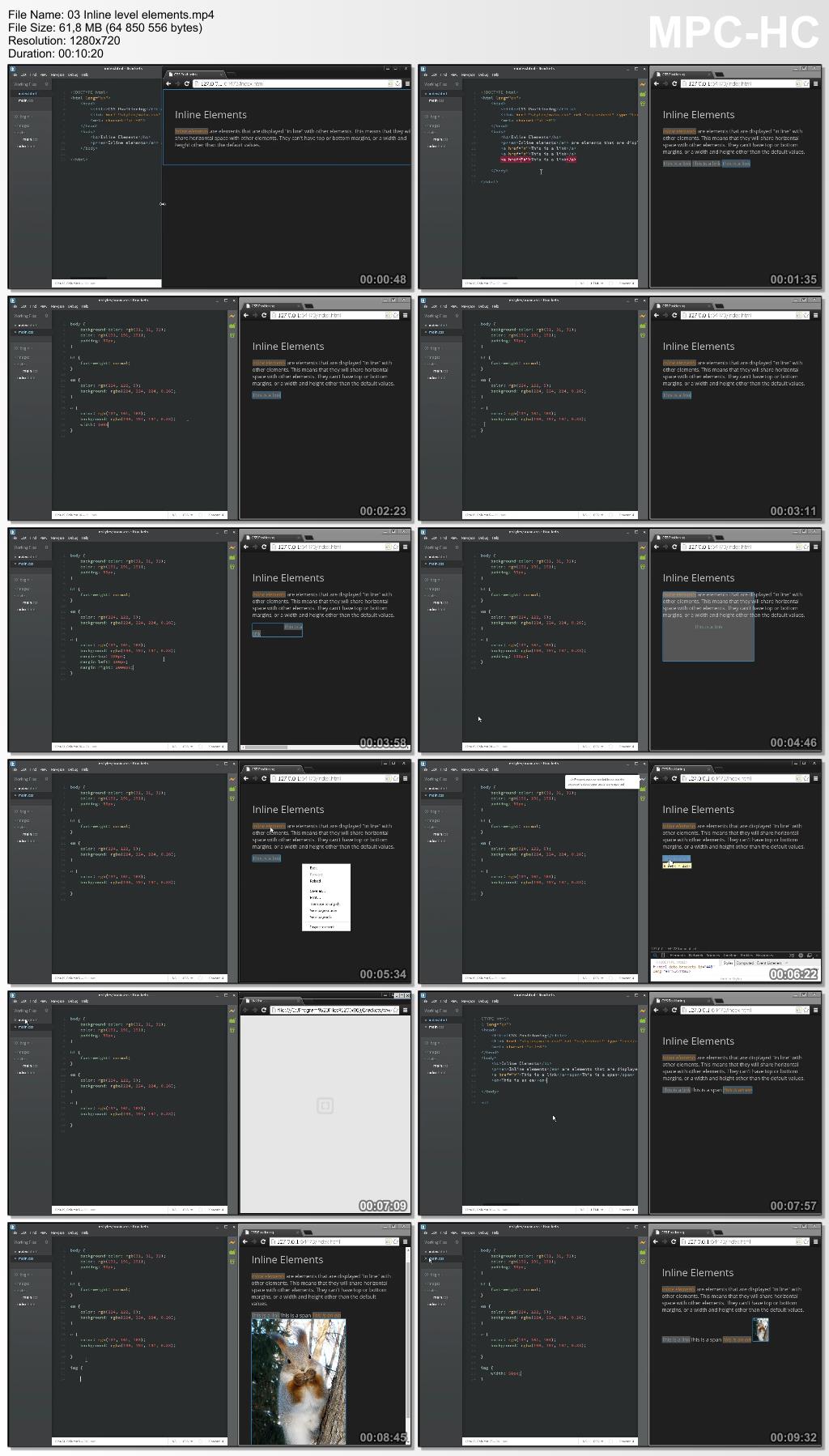Click the loading placeholder icon in 00:07:09 frame

pos(325,1106)
